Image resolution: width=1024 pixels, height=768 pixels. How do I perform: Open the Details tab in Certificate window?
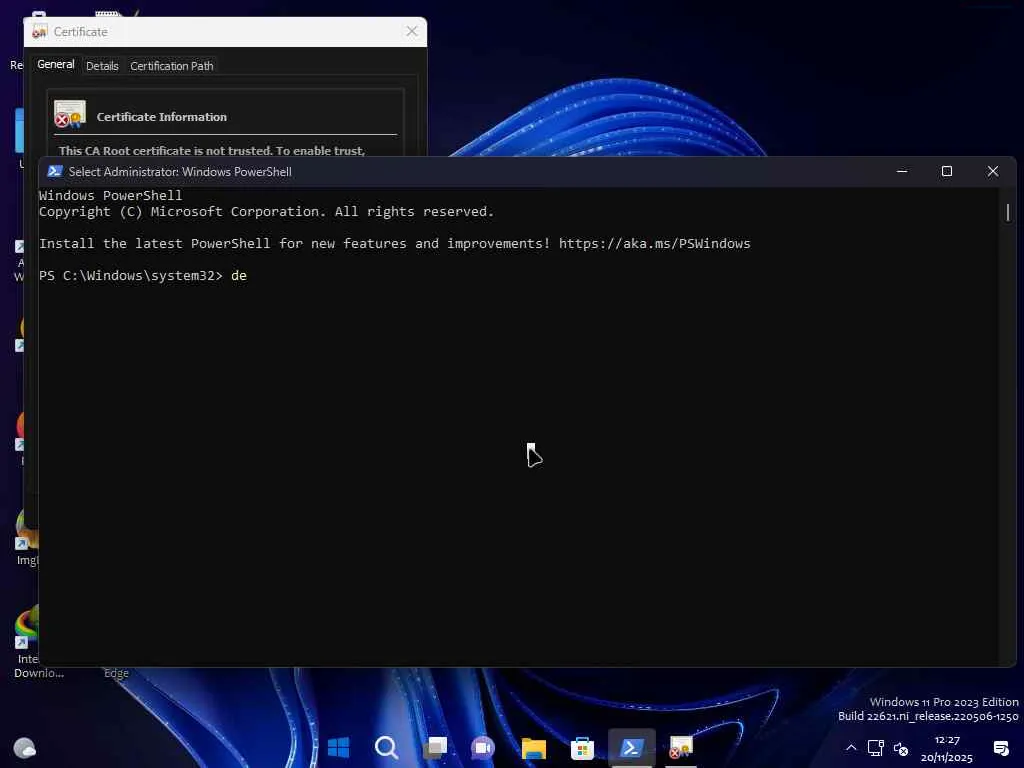(103, 66)
